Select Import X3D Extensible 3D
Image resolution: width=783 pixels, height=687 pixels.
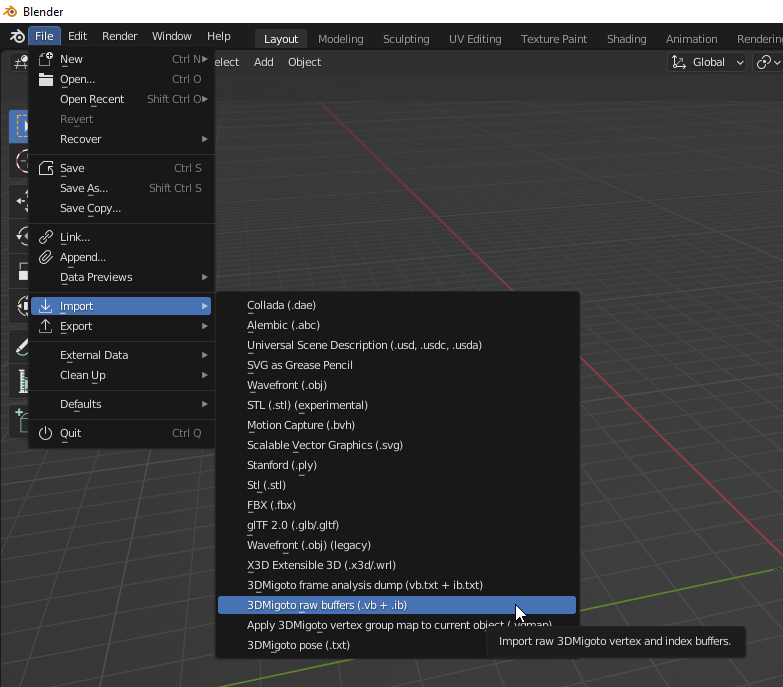click(397, 565)
